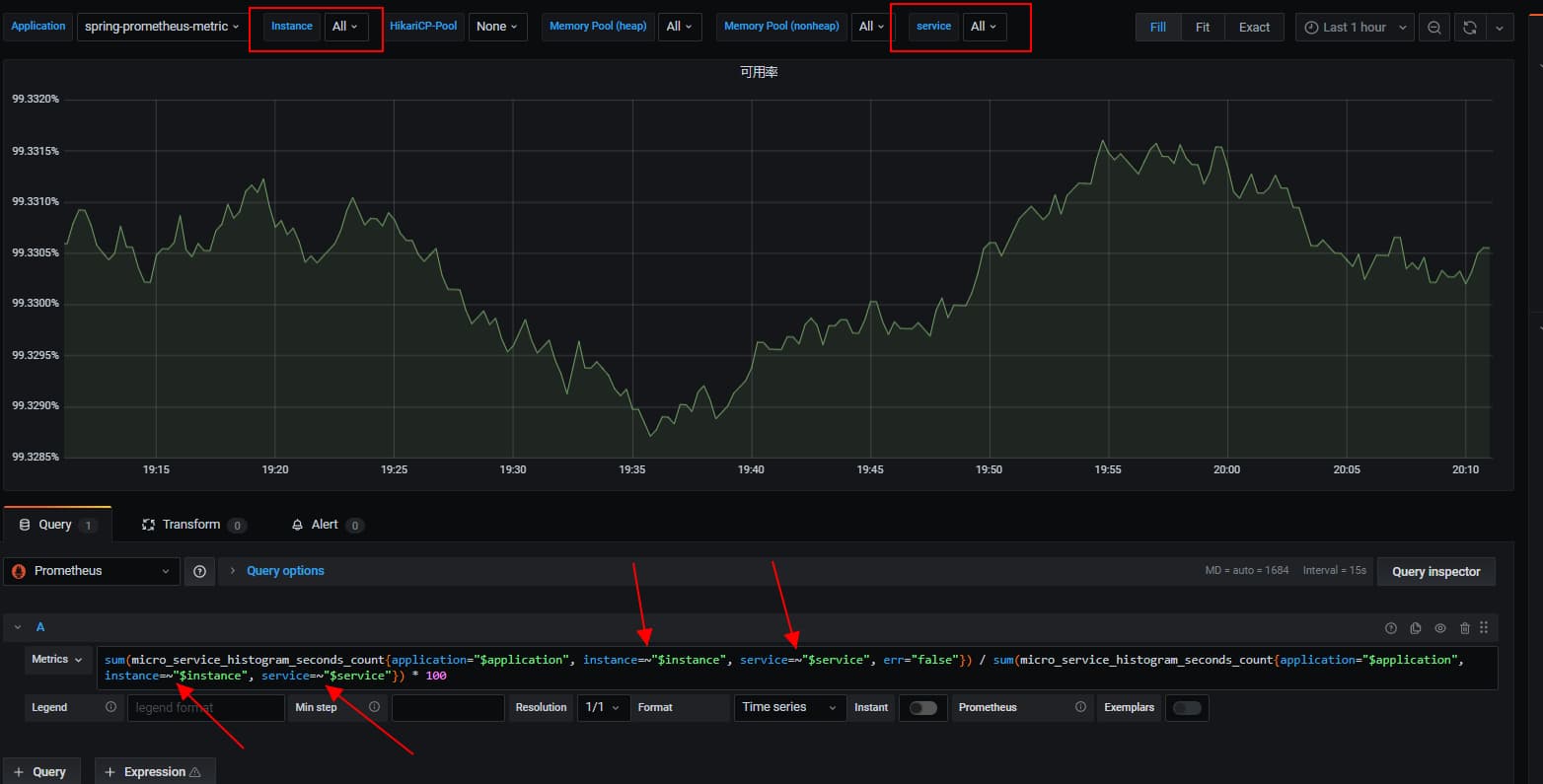This screenshot has width=1543, height=784.
Task: Switch to the Alert tab
Action: tap(325, 525)
